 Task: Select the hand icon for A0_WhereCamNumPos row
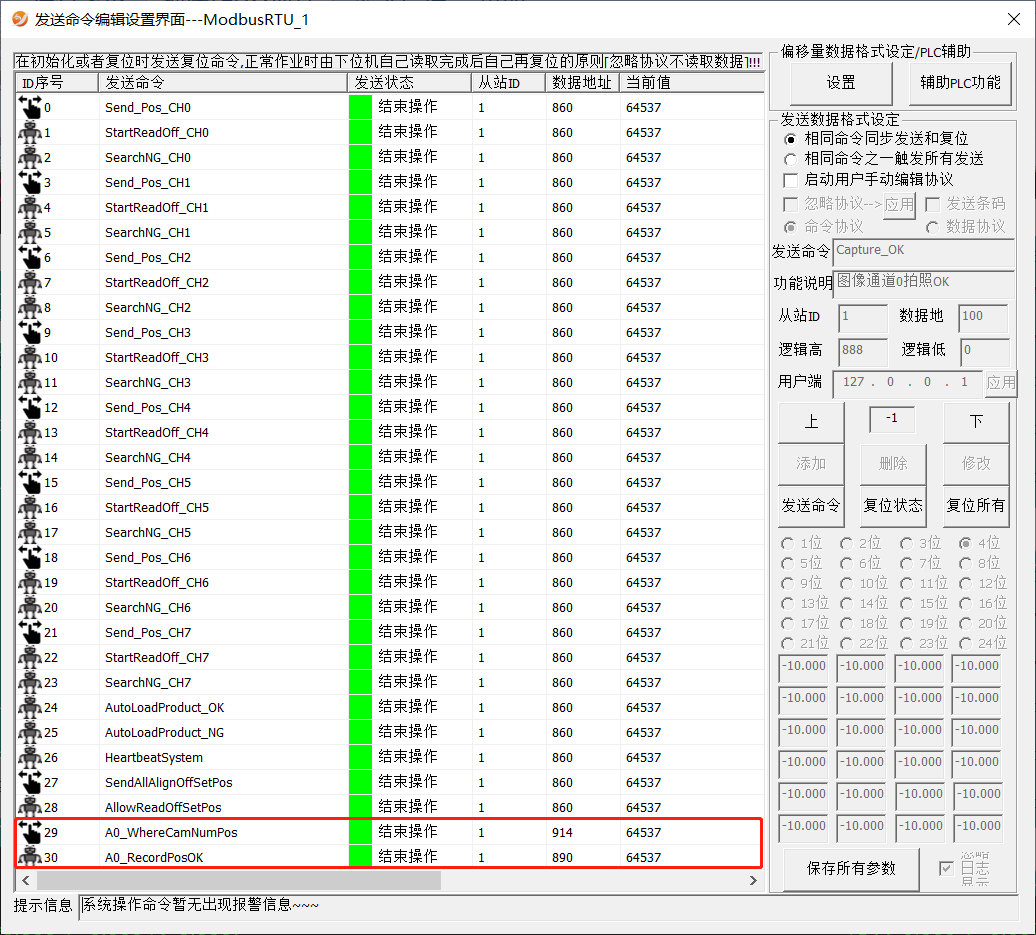tap(30, 832)
